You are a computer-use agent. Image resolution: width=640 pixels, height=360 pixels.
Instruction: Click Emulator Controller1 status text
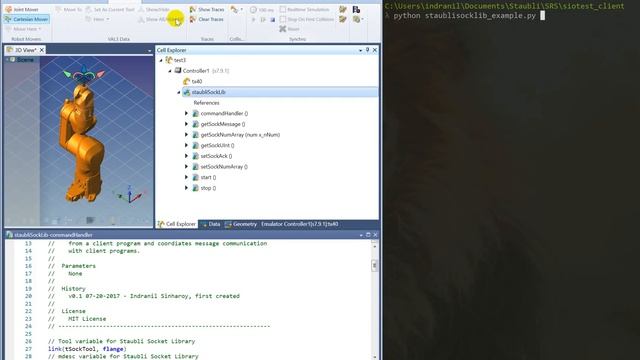(x=300, y=224)
